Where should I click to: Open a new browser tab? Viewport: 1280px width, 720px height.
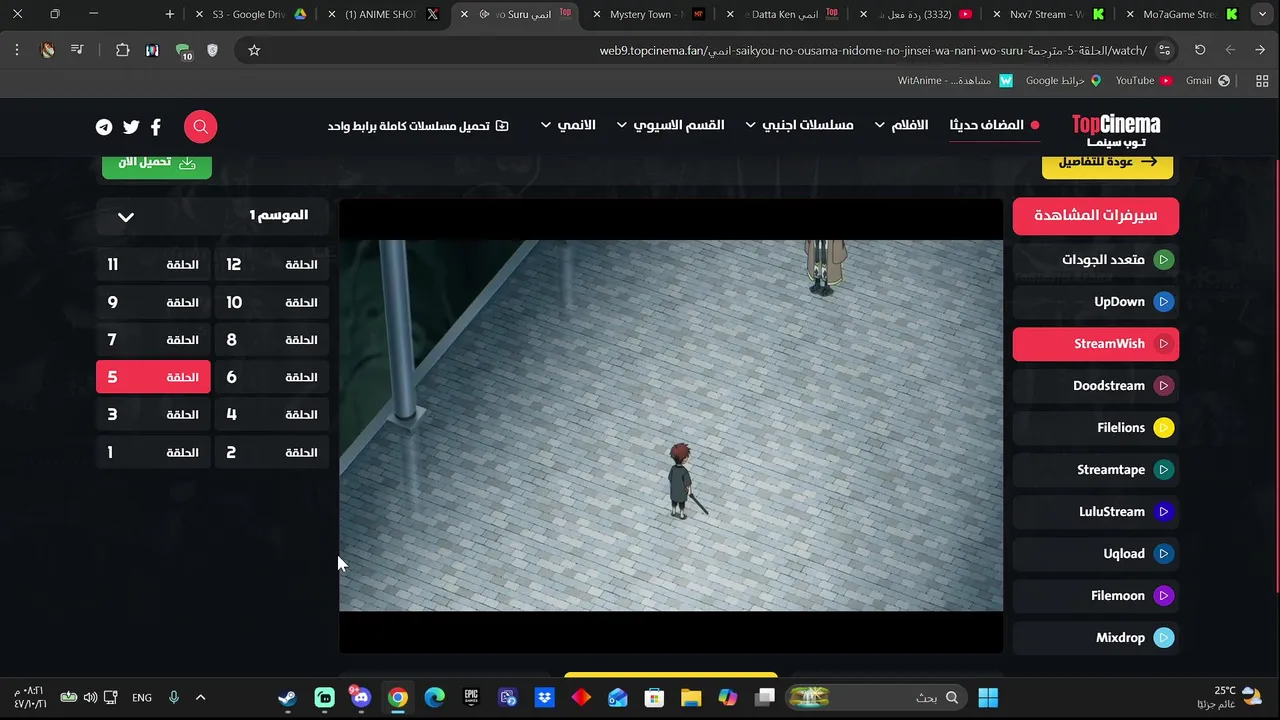click(169, 14)
